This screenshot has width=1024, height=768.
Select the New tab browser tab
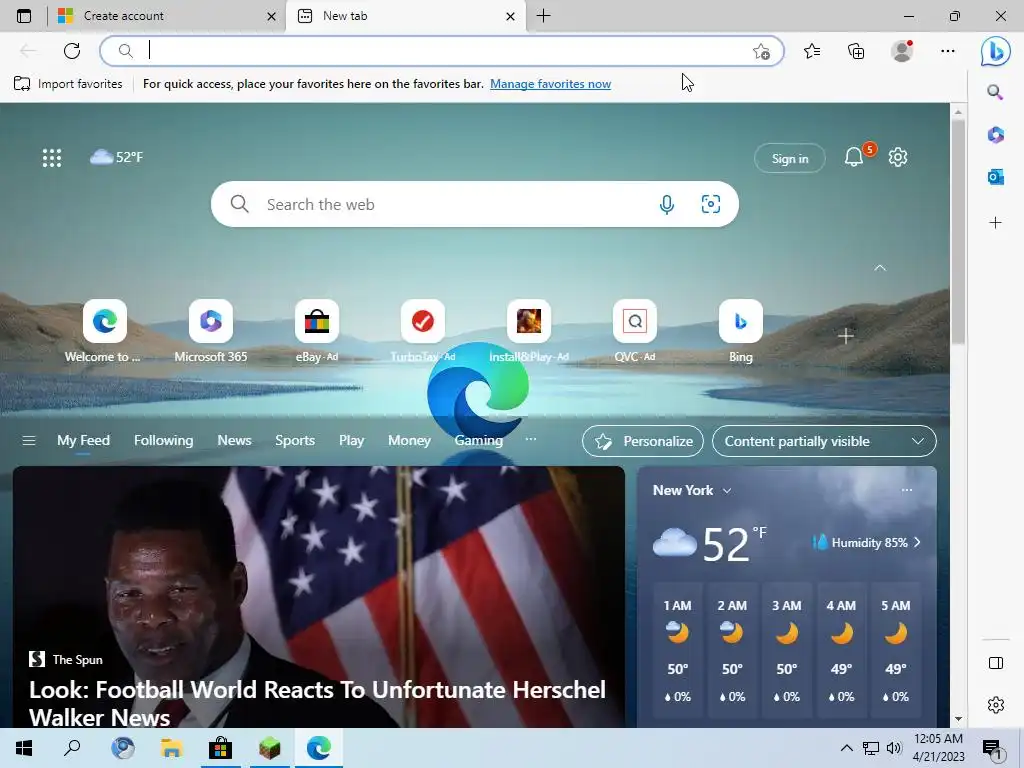pyautogui.click(x=406, y=16)
